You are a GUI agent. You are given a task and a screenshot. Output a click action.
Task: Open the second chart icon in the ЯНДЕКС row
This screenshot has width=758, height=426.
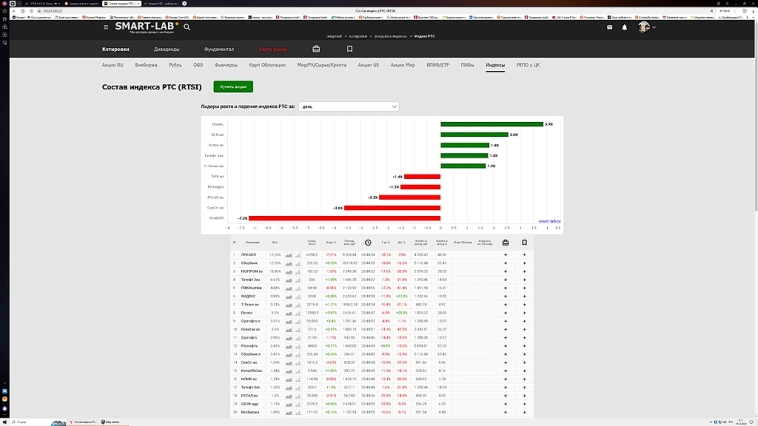tap(297, 296)
